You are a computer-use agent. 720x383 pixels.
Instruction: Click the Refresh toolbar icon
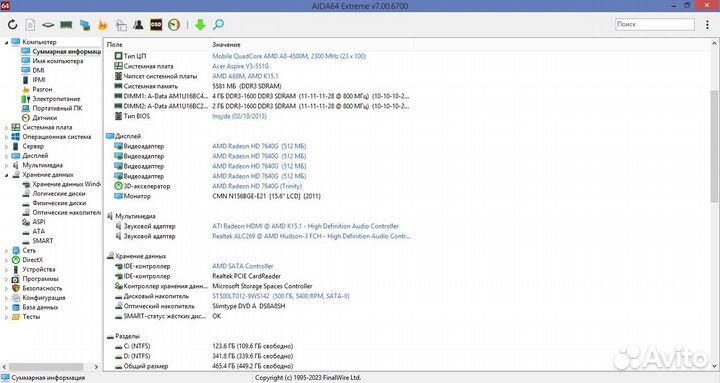coord(12,25)
